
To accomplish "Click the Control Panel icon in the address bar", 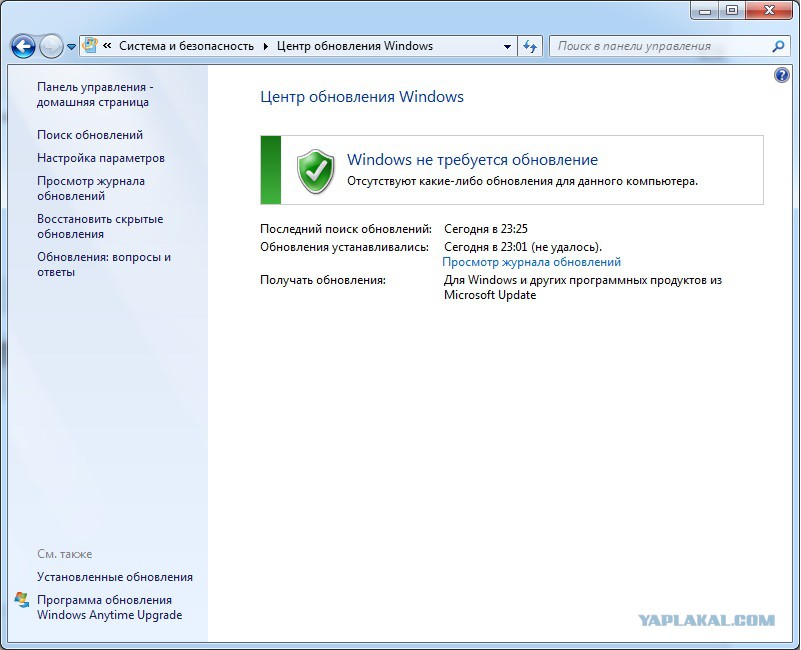I will pyautogui.click(x=90, y=45).
